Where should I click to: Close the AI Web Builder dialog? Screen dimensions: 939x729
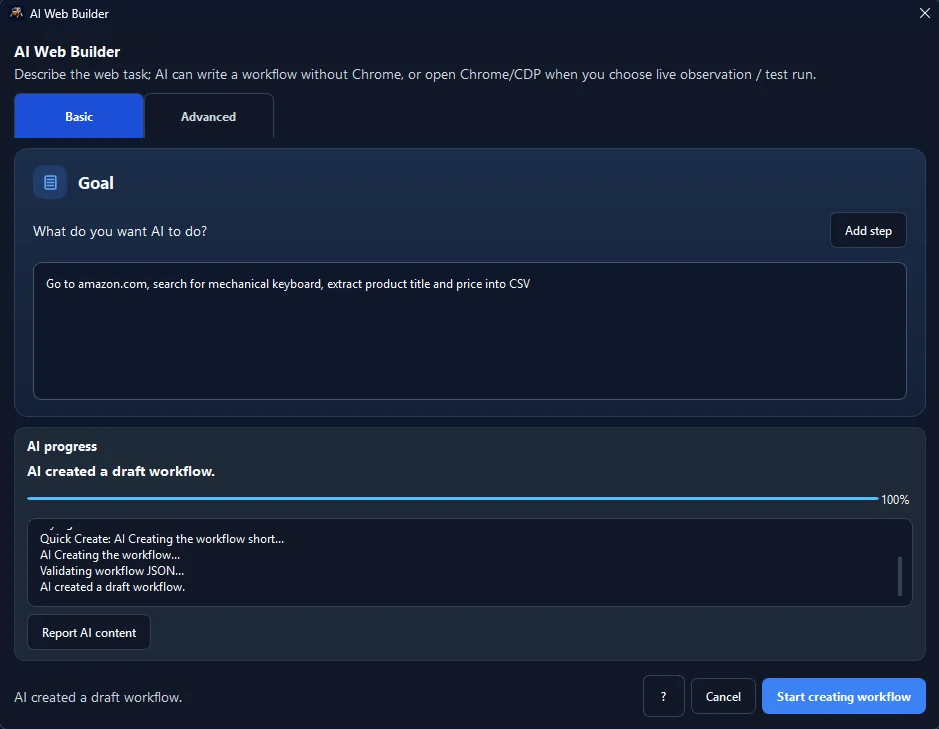pos(924,13)
